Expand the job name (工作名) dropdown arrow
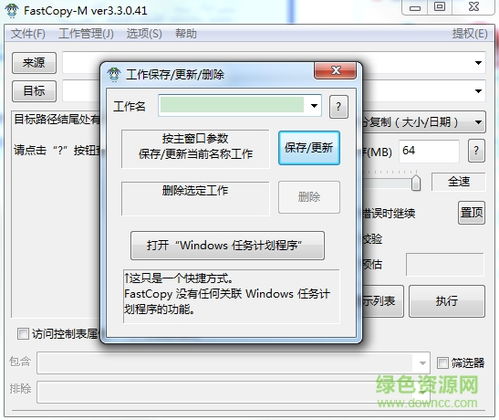The height and width of the screenshot is (420, 499). pos(314,106)
